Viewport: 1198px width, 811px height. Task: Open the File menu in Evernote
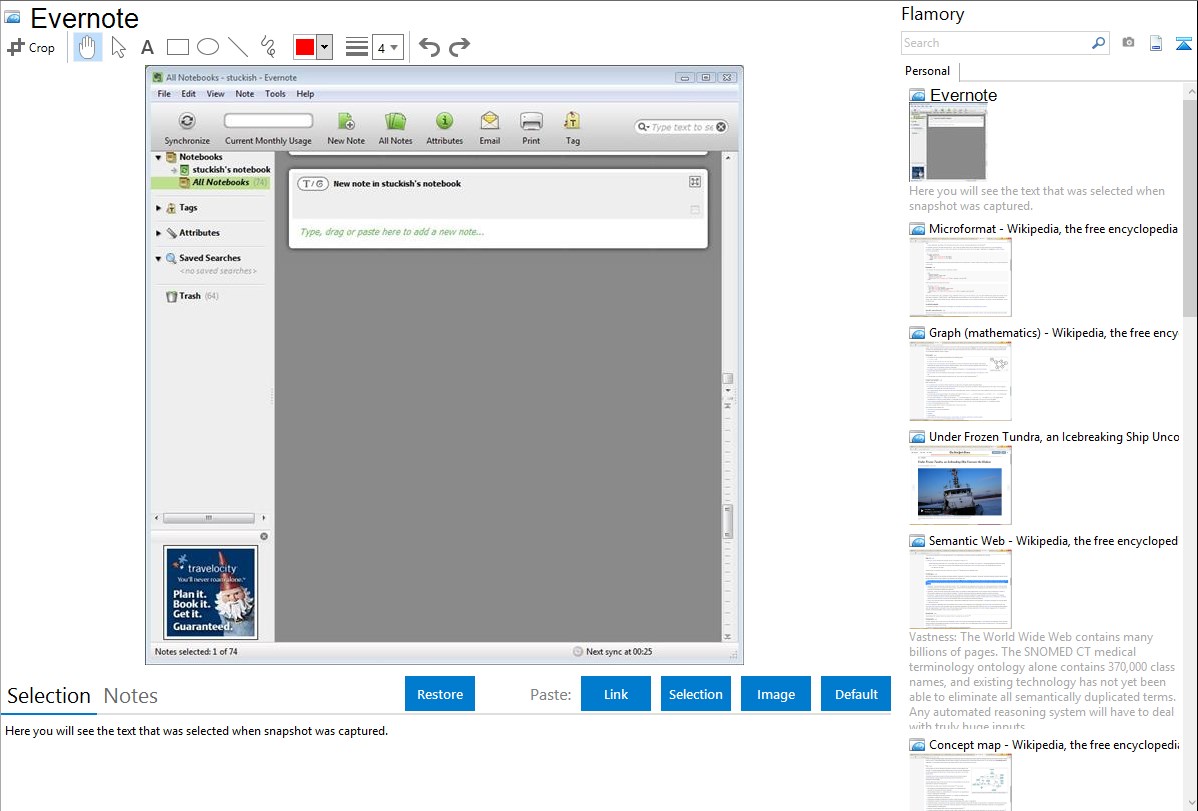click(164, 94)
